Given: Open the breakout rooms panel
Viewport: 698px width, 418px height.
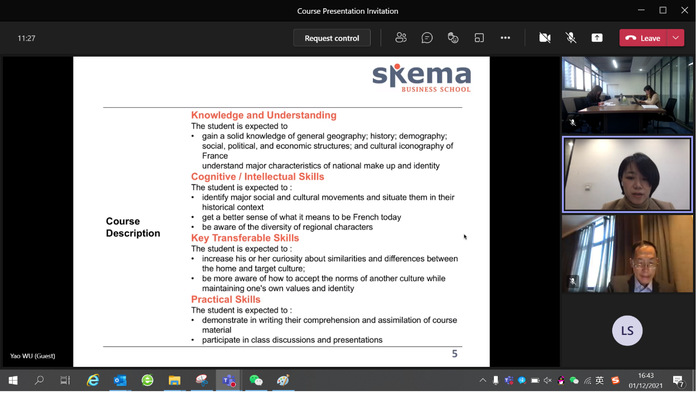Looking at the screenshot, I should point(479,38).
